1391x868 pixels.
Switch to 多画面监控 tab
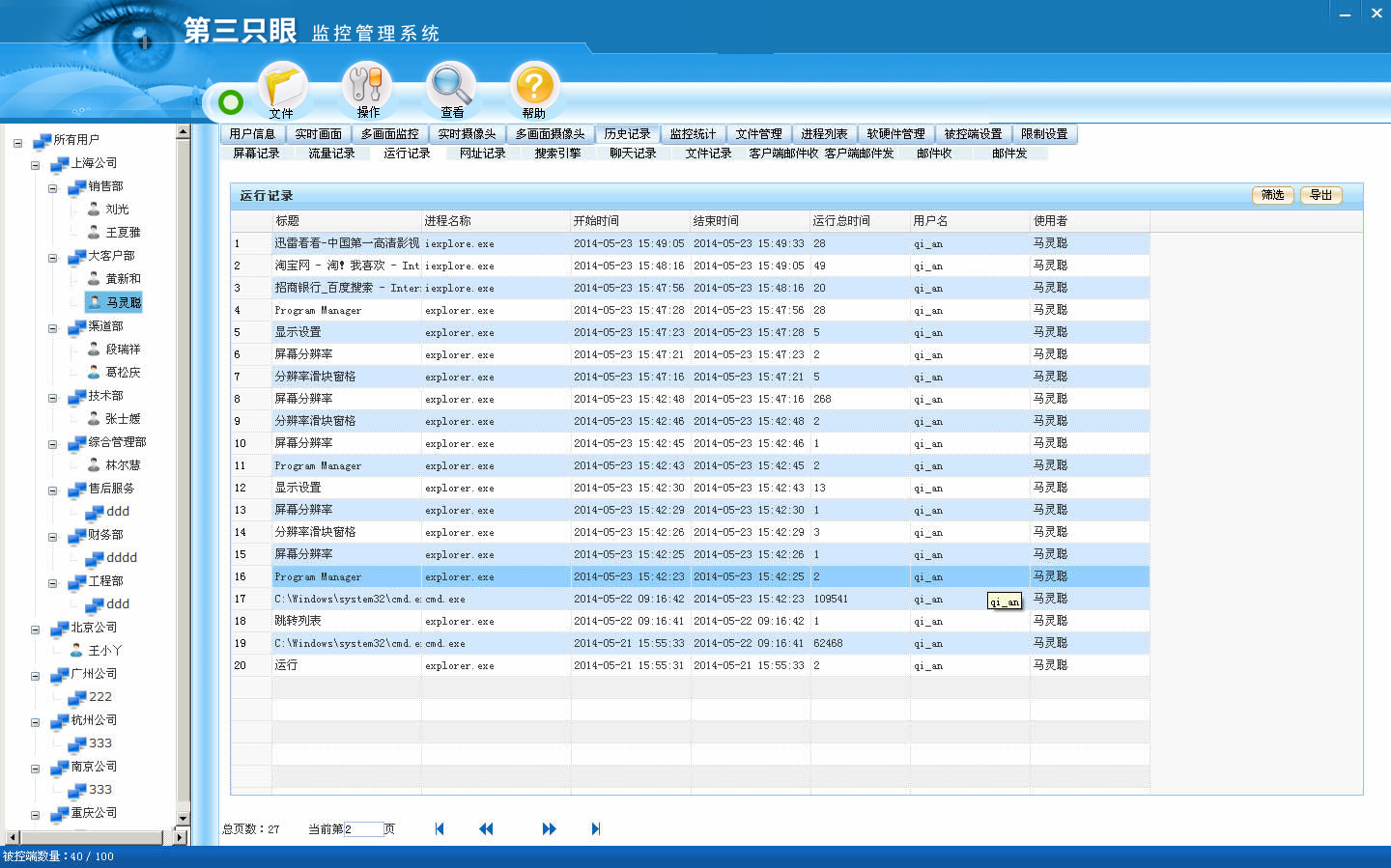pyautogui.click(x=389, y=134)
